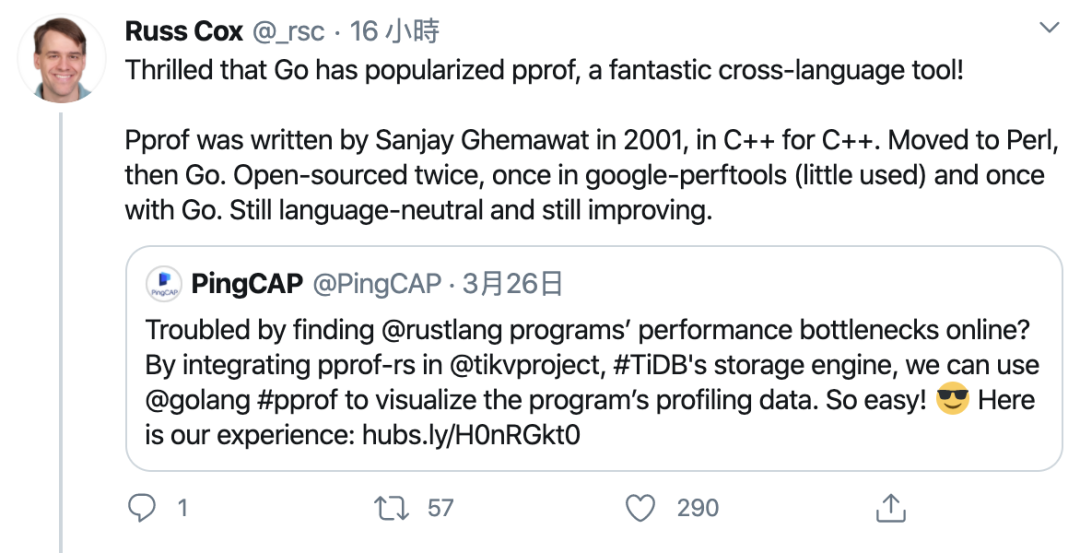1080x553 pixels.
Task: Click the reply speech bubble icon
Action: [143, 508]
